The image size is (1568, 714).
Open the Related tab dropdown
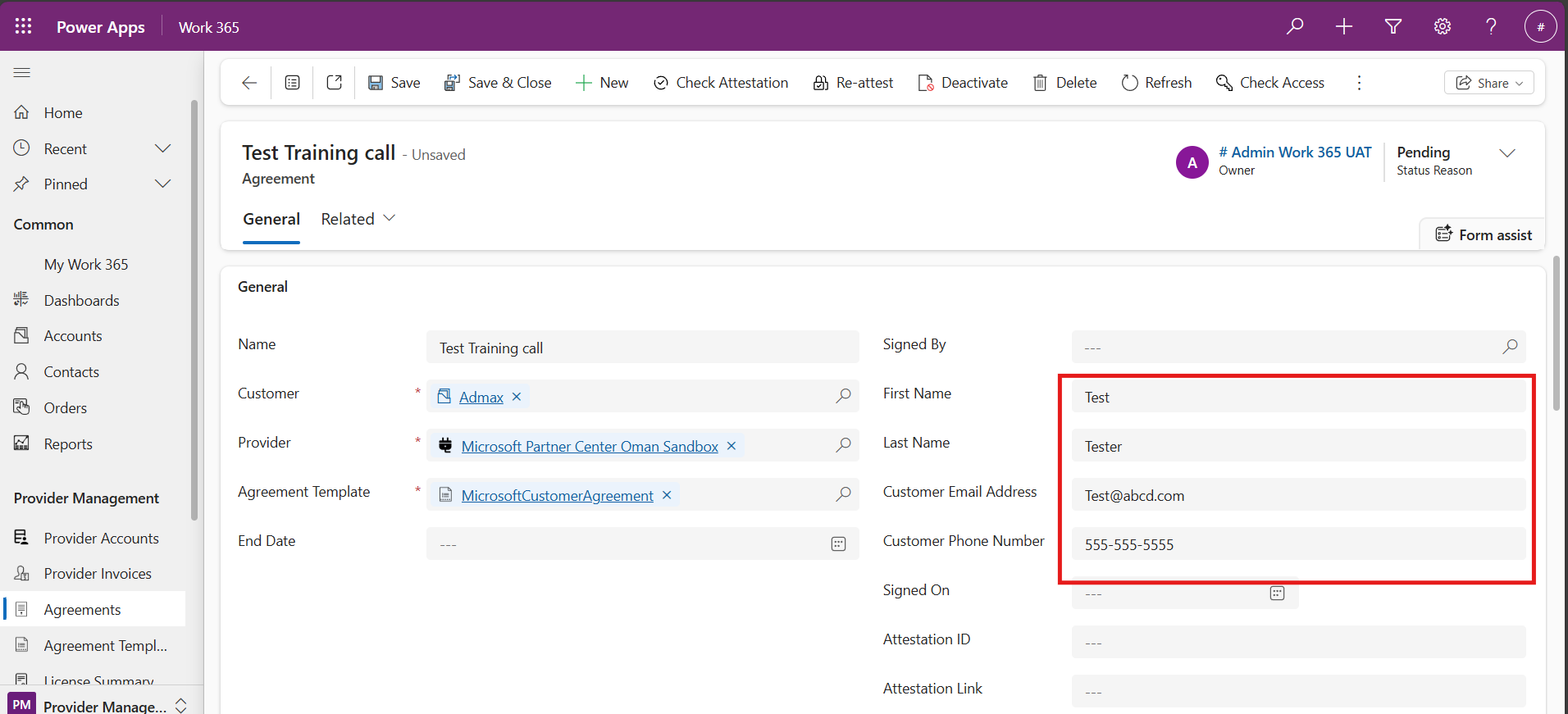click(358, 219)
